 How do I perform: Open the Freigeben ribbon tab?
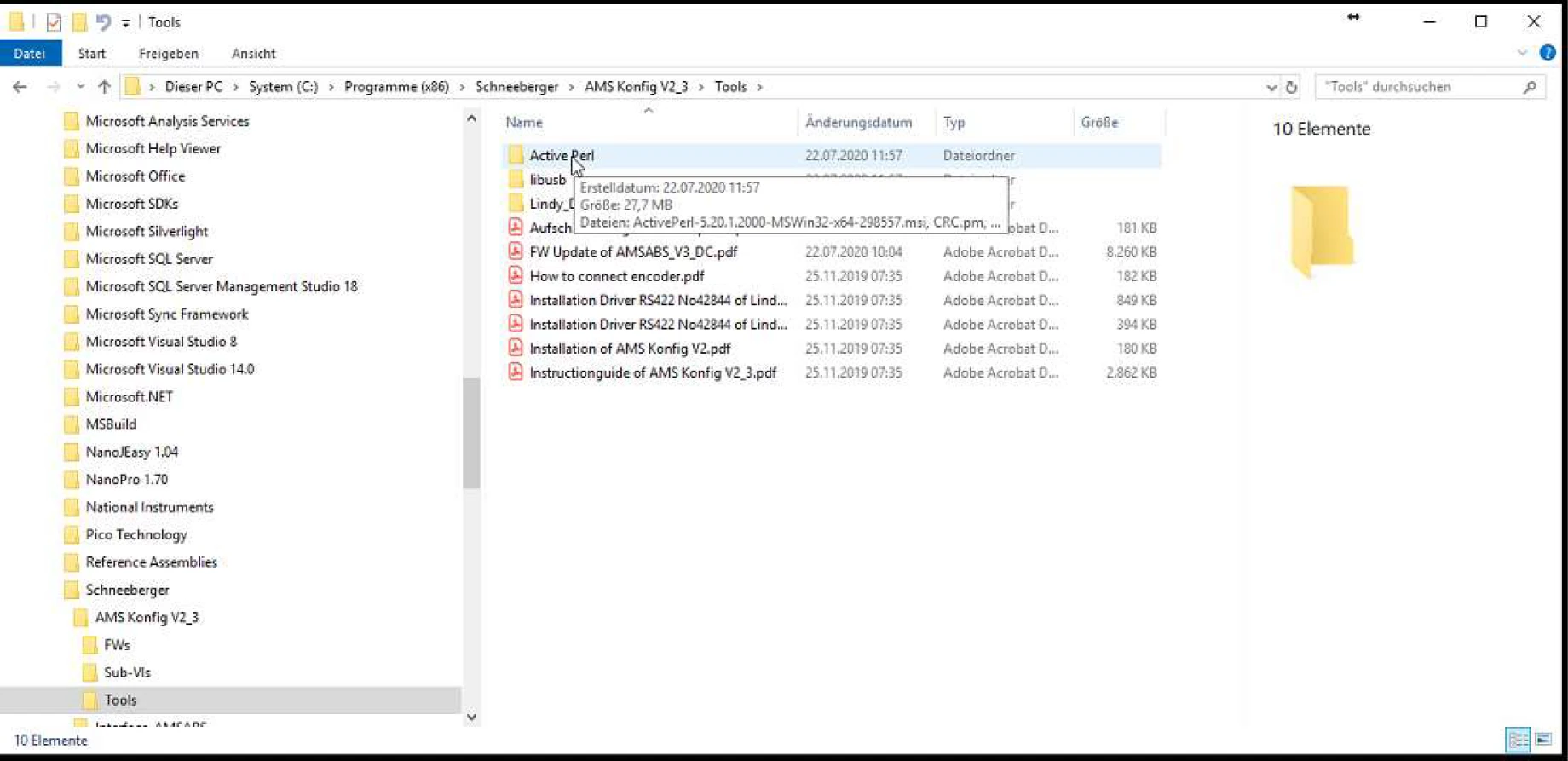169,54
